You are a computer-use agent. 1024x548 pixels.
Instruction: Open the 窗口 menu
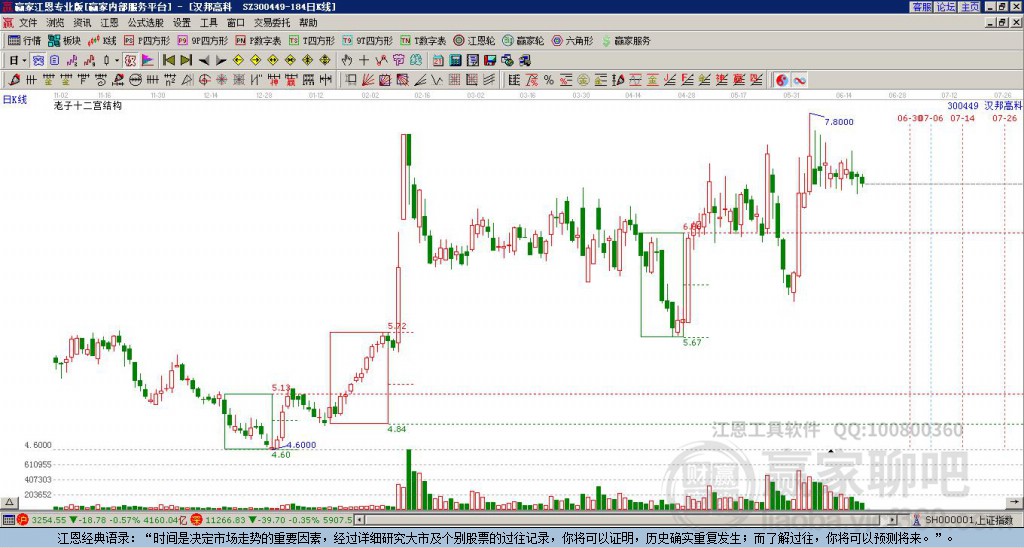pyautogui.click(x=236, y=23)
